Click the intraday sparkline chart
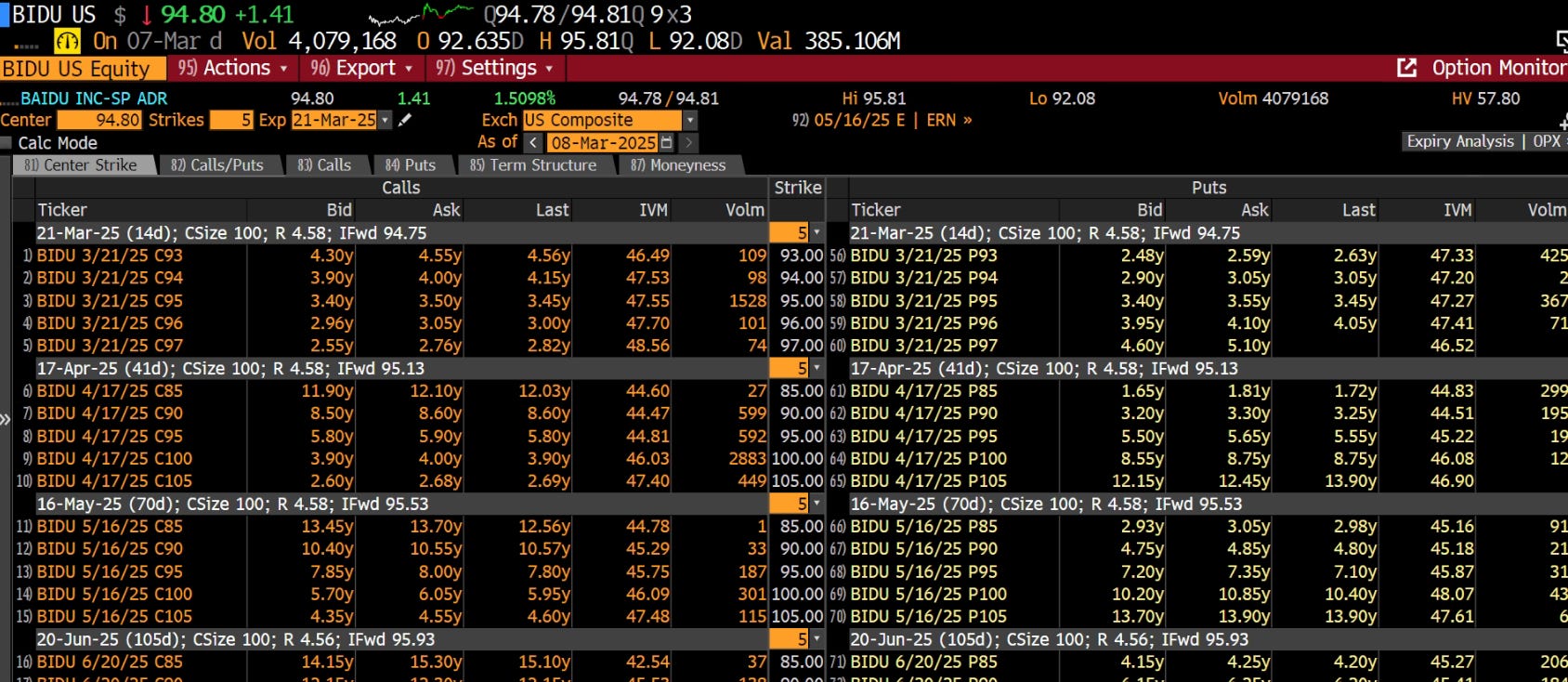Viewport: 1568px width, 682px height. coord(421,14)
